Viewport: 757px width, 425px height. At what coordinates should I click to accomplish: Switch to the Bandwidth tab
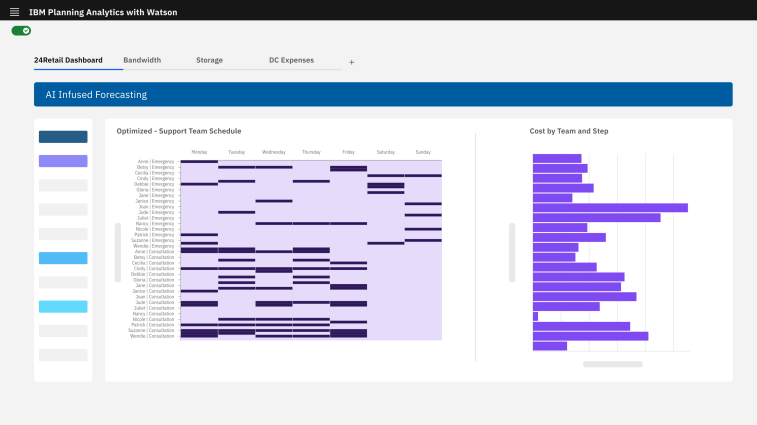pos(142,60)
